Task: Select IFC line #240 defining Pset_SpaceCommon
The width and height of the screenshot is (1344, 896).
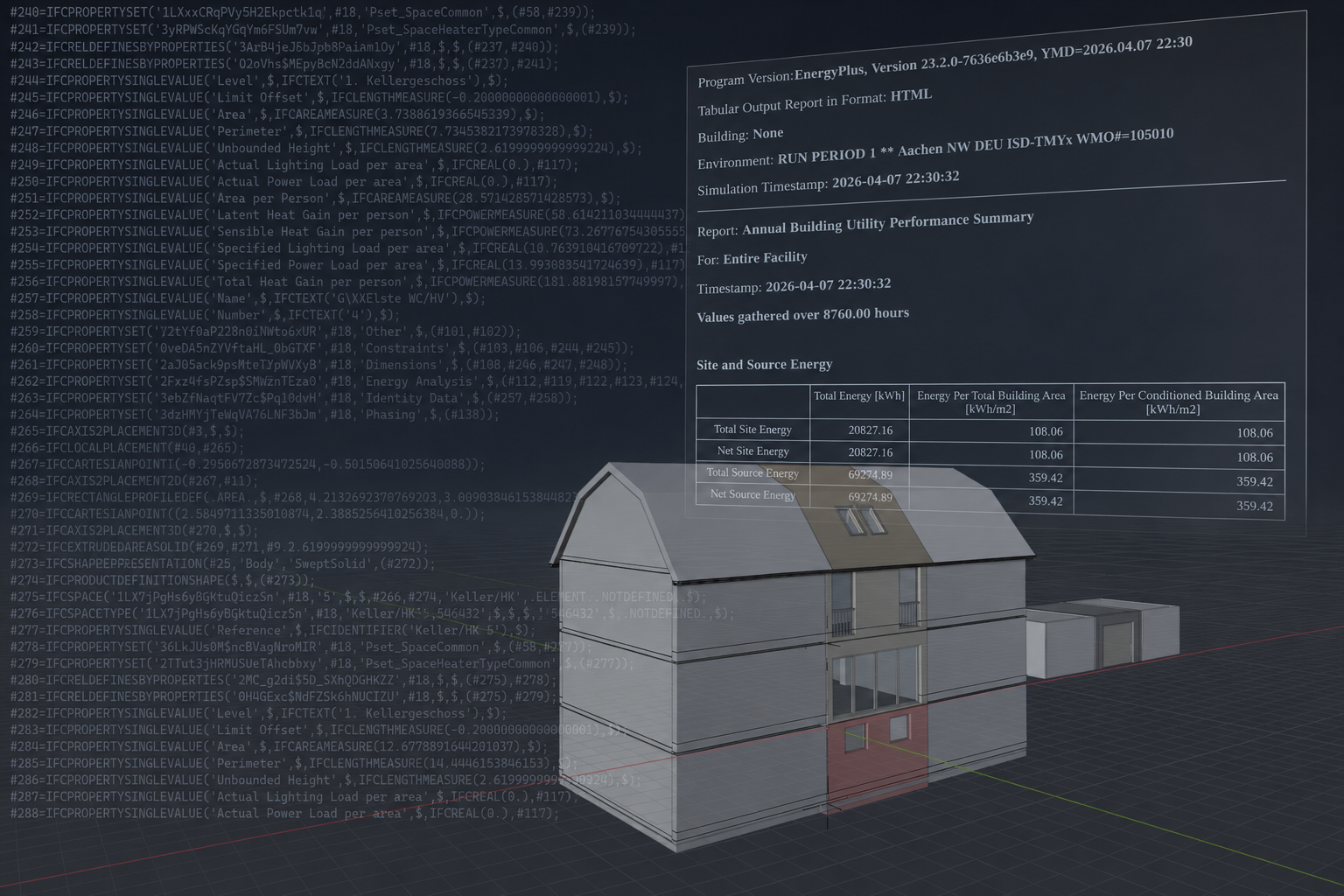Action: click(x=303, y=13)
